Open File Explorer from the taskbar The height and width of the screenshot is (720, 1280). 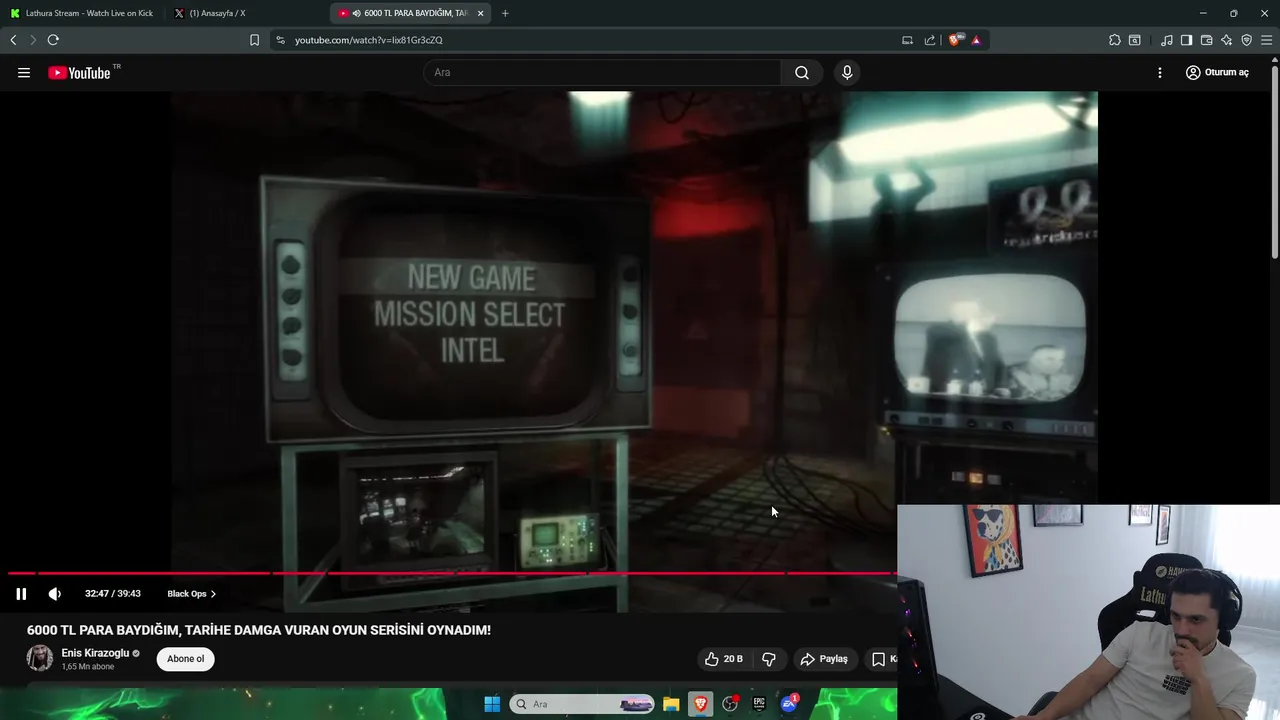(671, 704)
